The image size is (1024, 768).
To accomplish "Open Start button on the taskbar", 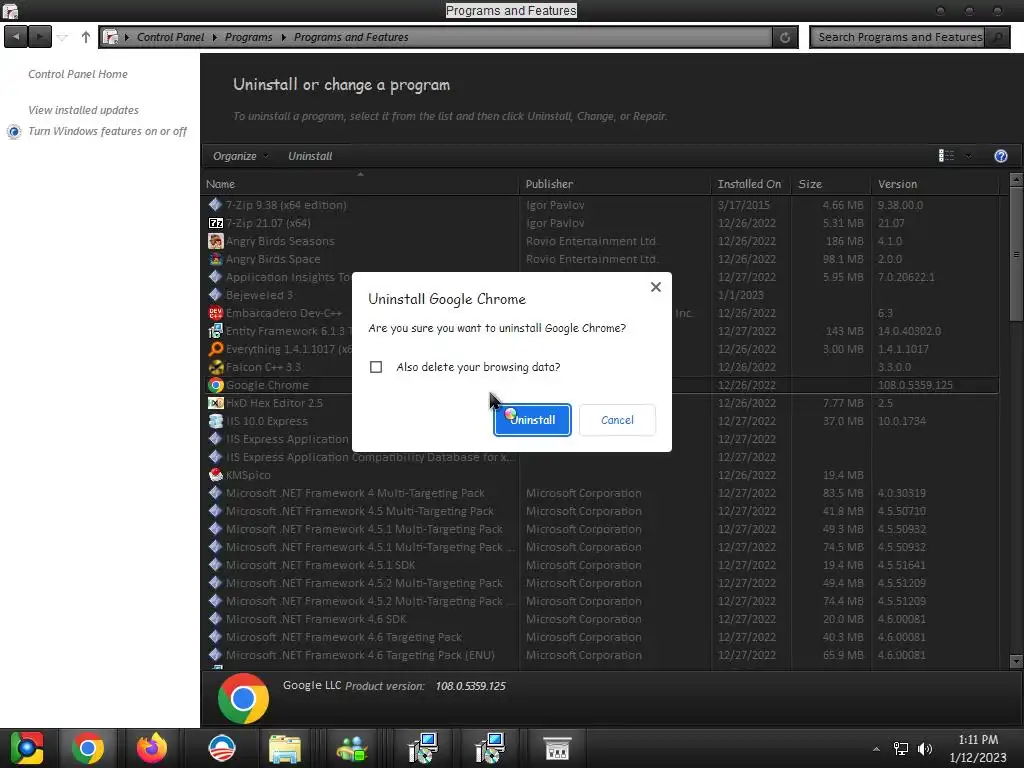I will tap(27, 748).
